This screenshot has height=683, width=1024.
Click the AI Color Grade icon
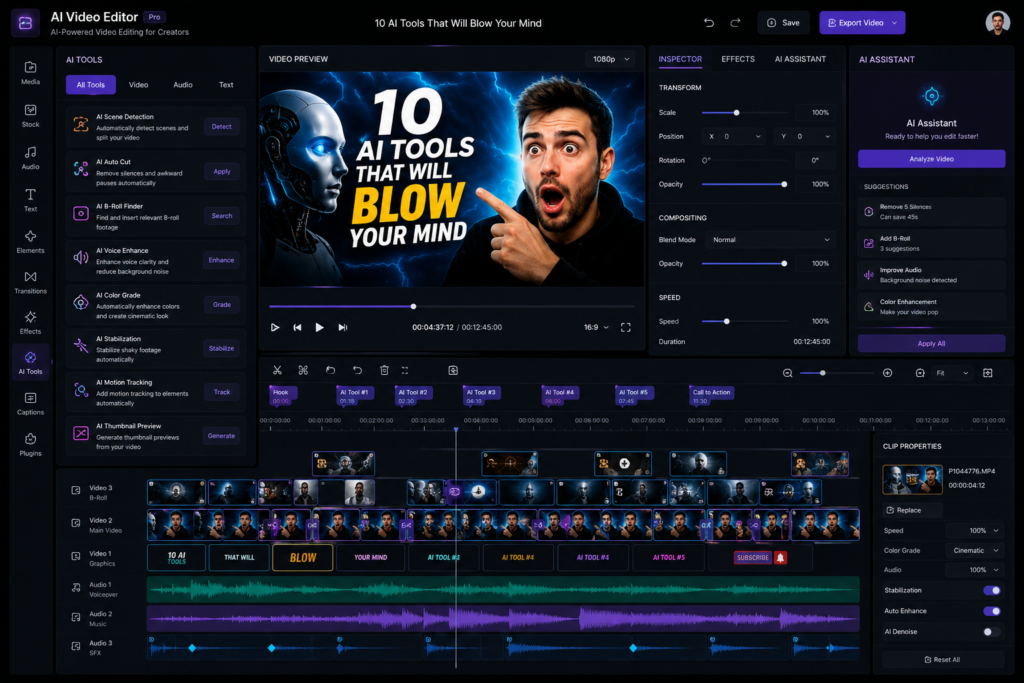point(80,302)
